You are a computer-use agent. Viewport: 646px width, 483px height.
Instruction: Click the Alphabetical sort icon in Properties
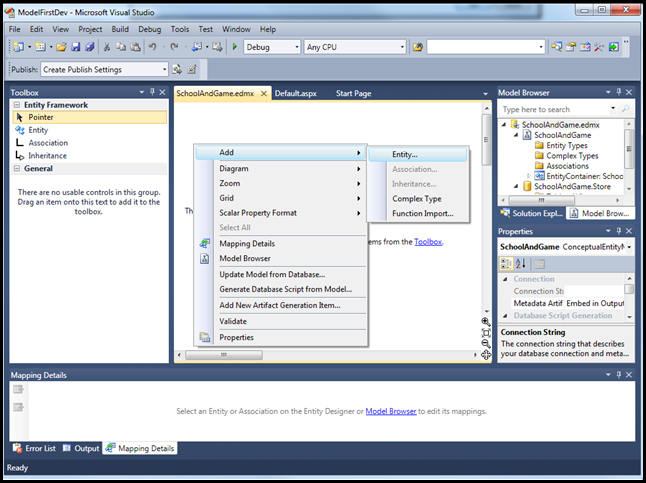(x=520, y=263)
